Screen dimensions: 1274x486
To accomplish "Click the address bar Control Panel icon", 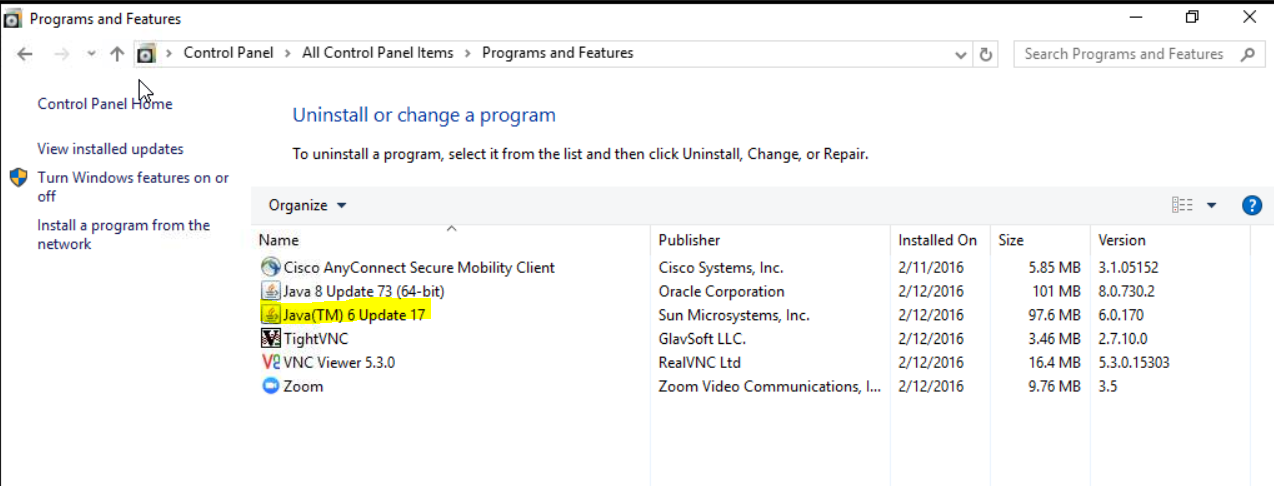I will pyautogui.click(x=146, y=54).
